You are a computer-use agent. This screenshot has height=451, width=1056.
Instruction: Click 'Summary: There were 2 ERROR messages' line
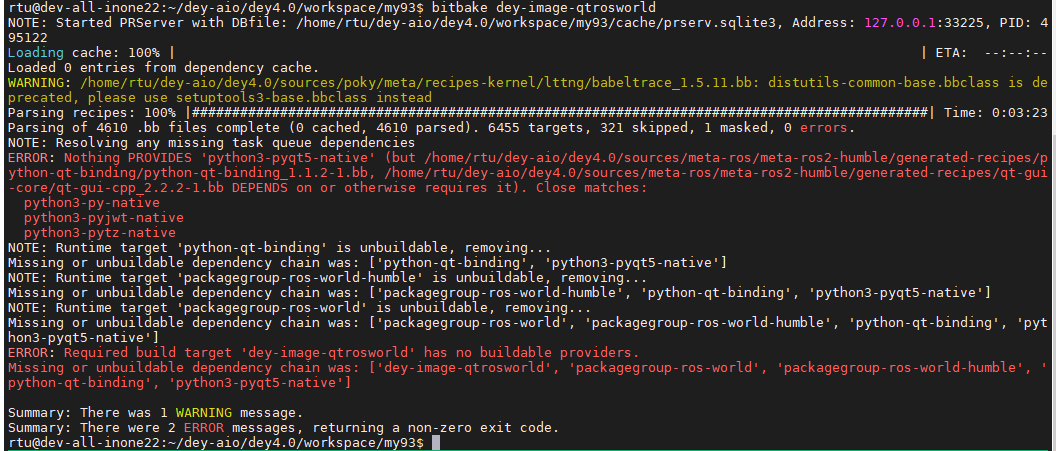pyautogui.click(x=283, y=427)
